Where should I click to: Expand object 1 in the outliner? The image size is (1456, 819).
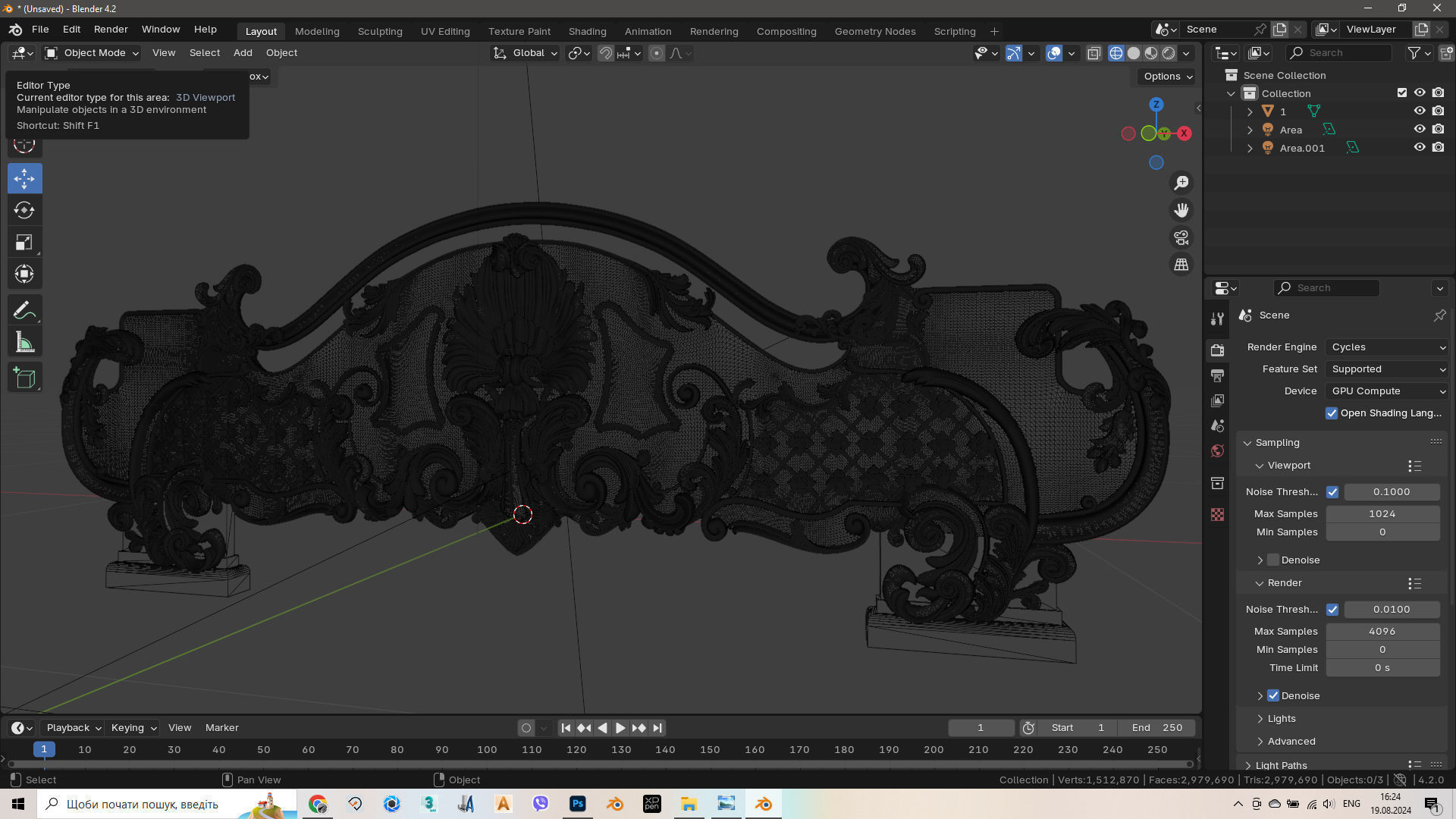point(1250,111)
